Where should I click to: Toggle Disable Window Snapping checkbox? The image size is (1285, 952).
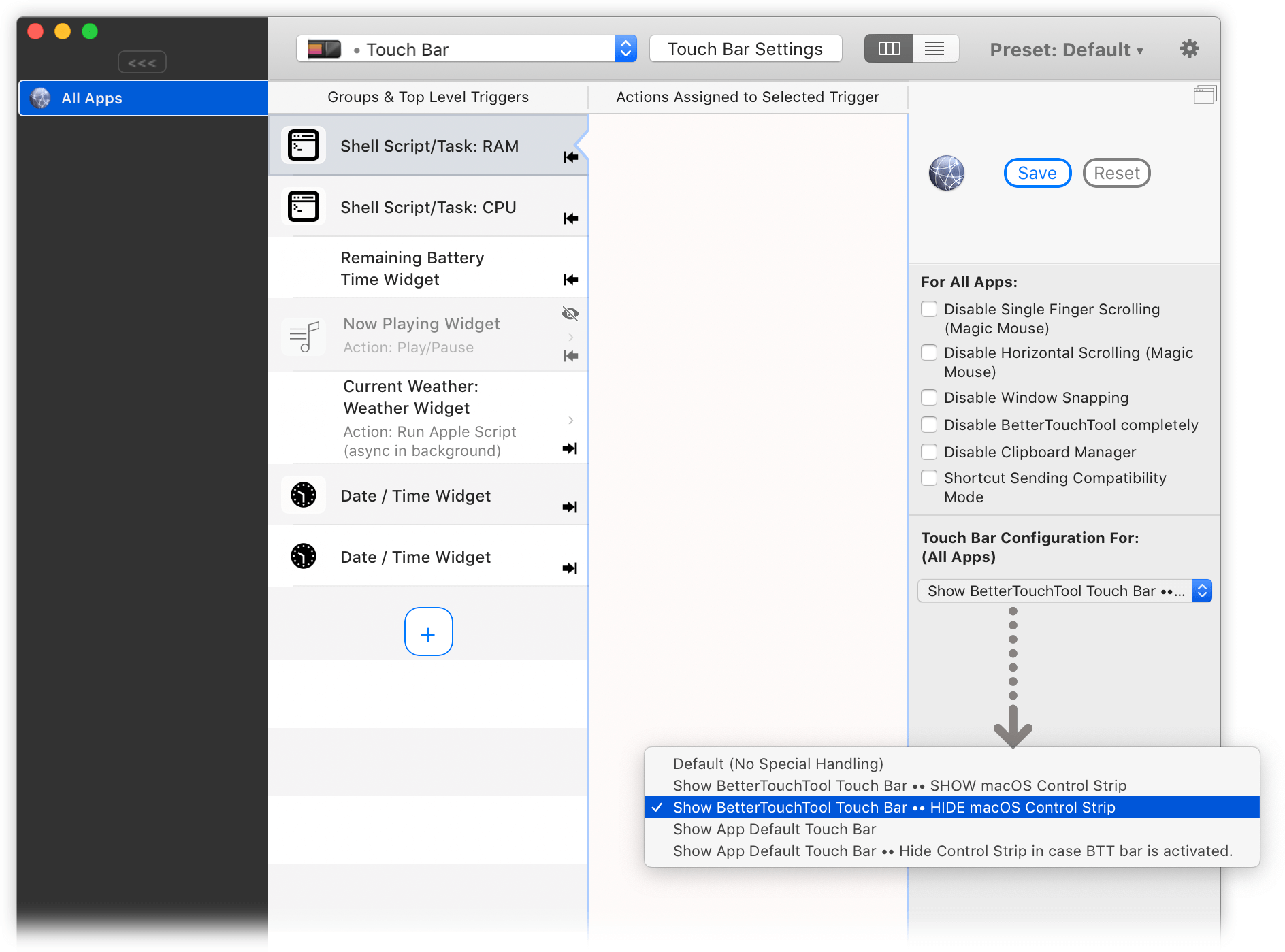[929, 397]
